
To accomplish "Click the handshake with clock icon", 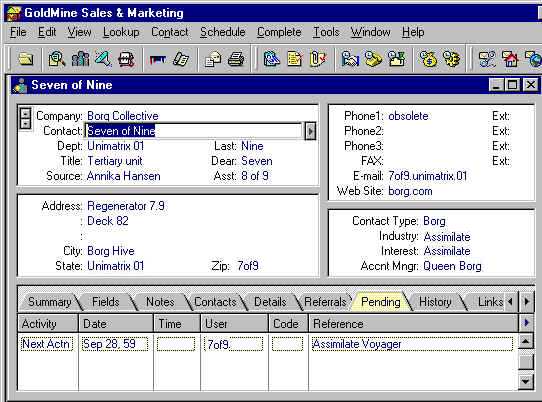I will tap(350, 59).
